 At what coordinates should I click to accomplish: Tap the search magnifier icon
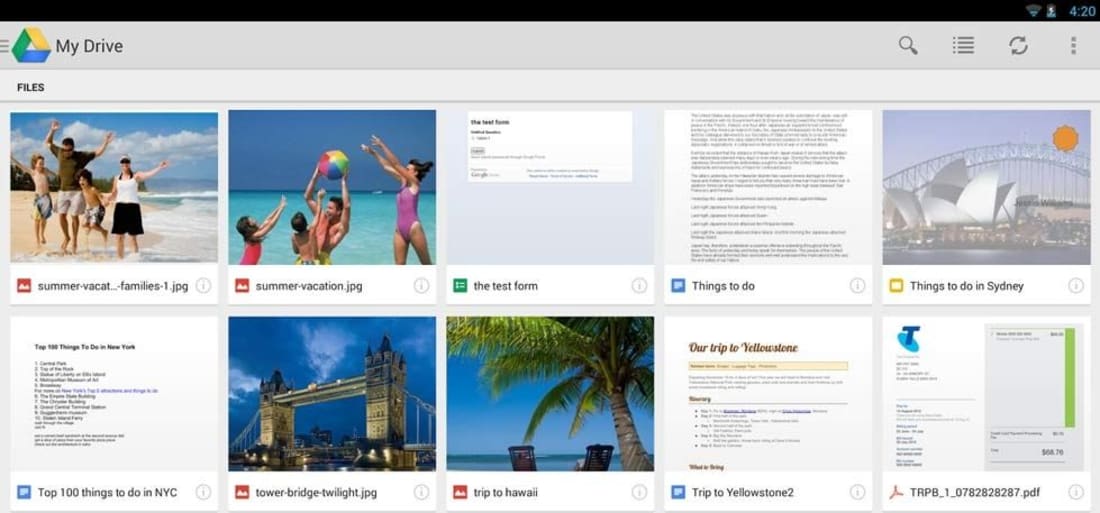908,46
